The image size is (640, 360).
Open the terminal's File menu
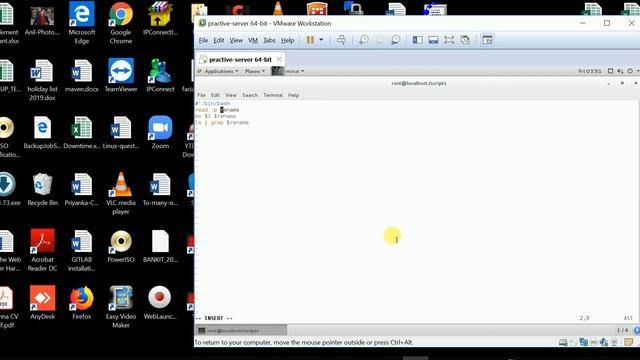[201, 95]
